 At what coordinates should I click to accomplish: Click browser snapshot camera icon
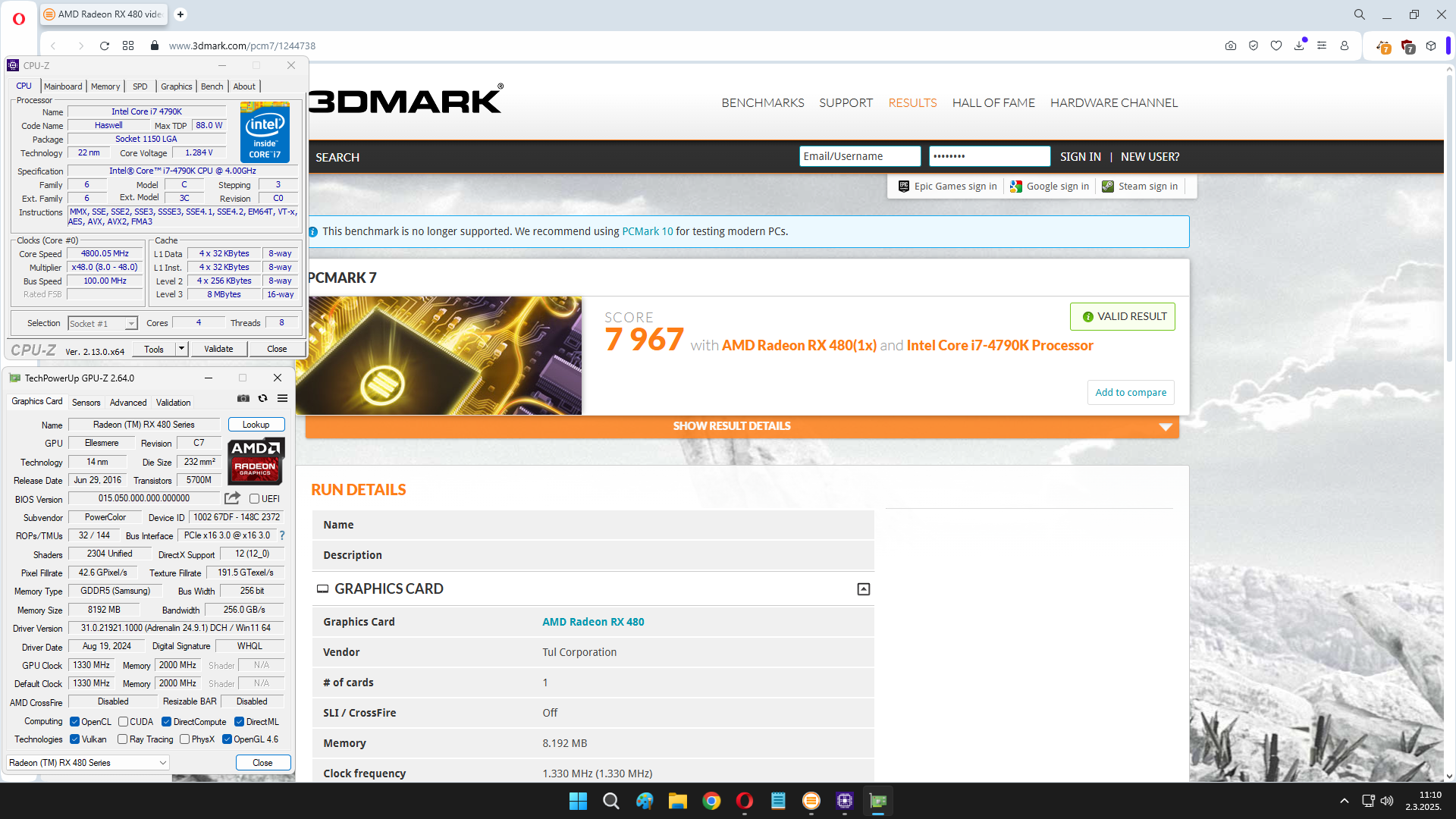point(1230,45)
